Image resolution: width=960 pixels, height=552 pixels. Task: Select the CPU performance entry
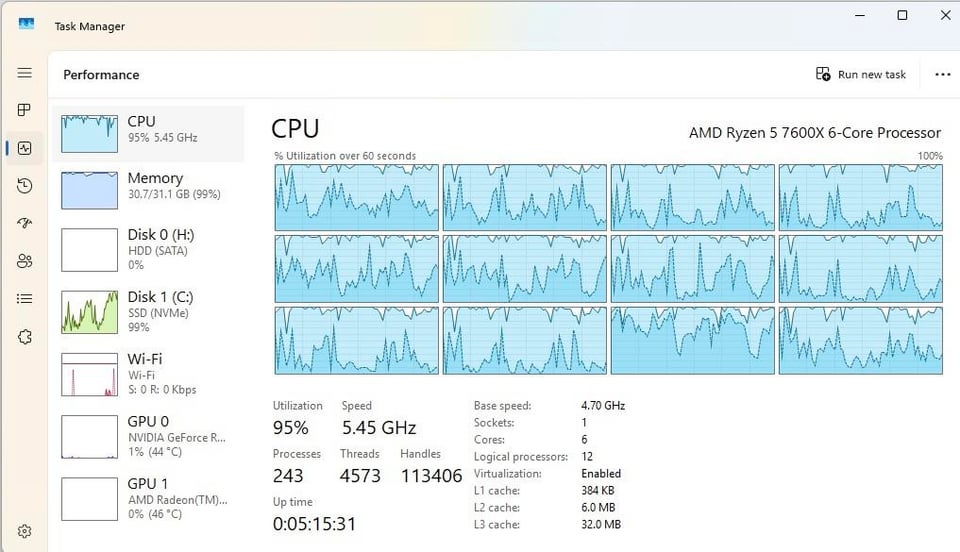coord(148,133)
